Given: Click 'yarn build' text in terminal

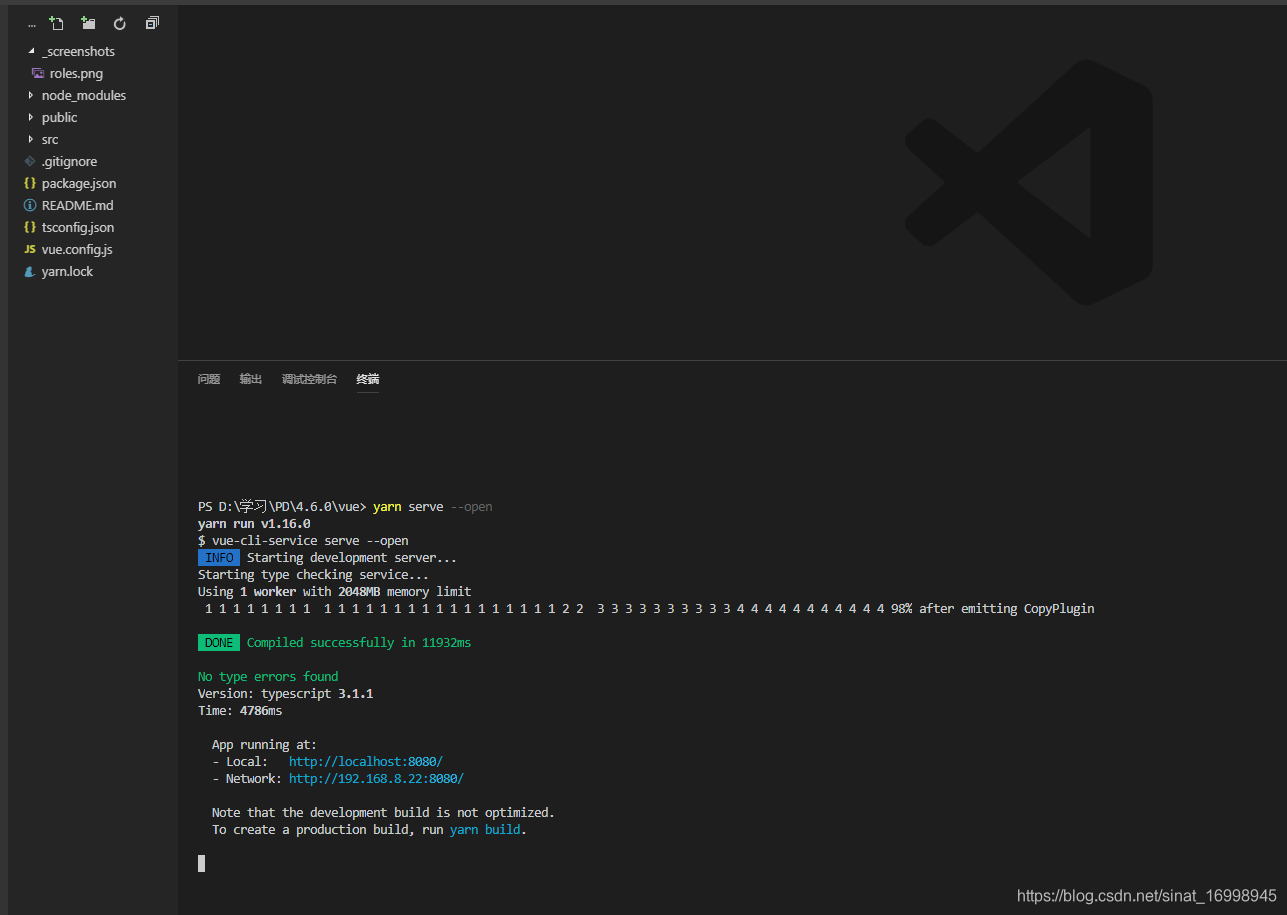Looking at the screenshot, I should 485,830.
